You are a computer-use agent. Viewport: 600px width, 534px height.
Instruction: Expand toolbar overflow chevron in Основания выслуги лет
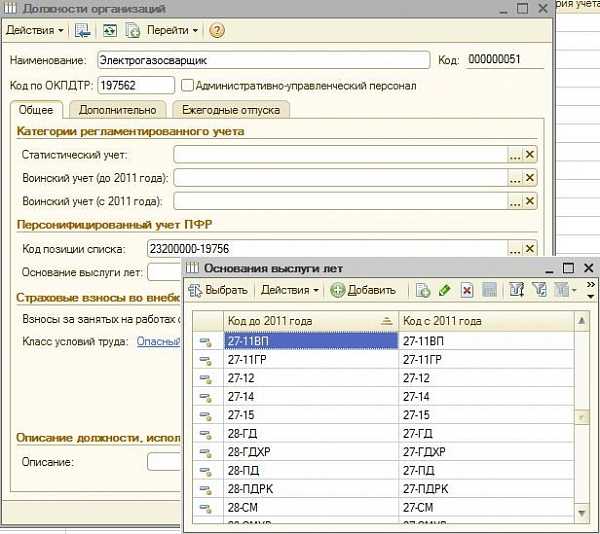pos(590,290)
